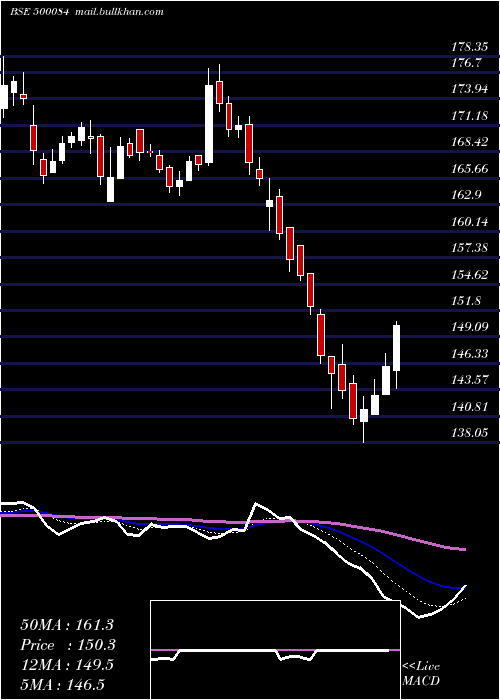Click the 140.81 price level label
Screen dimensions: 500x700
click(x=470, y=407)
